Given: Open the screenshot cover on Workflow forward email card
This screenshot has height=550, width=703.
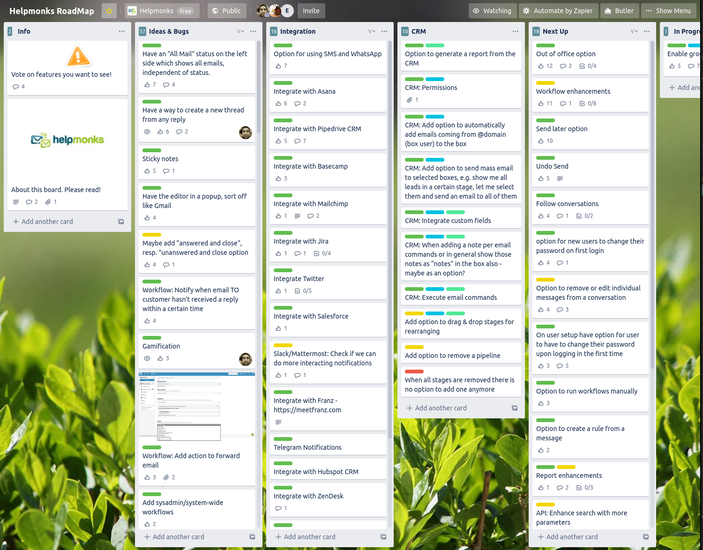Looking at the screenshot, I should (x=197, y=405).
